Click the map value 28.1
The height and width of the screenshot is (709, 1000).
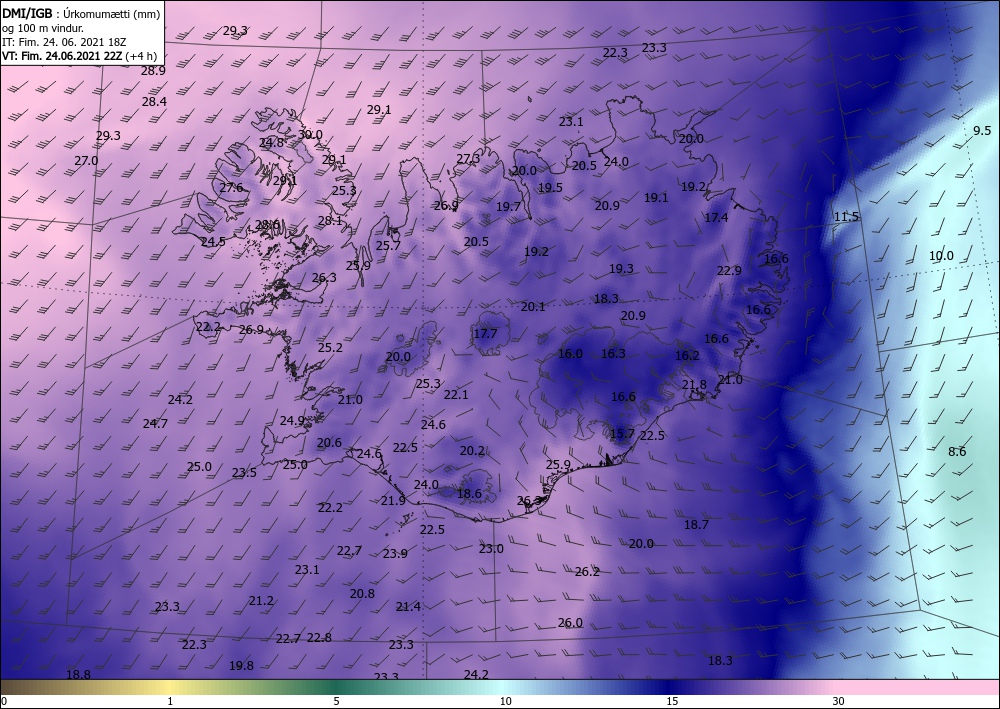coord(330,221)
